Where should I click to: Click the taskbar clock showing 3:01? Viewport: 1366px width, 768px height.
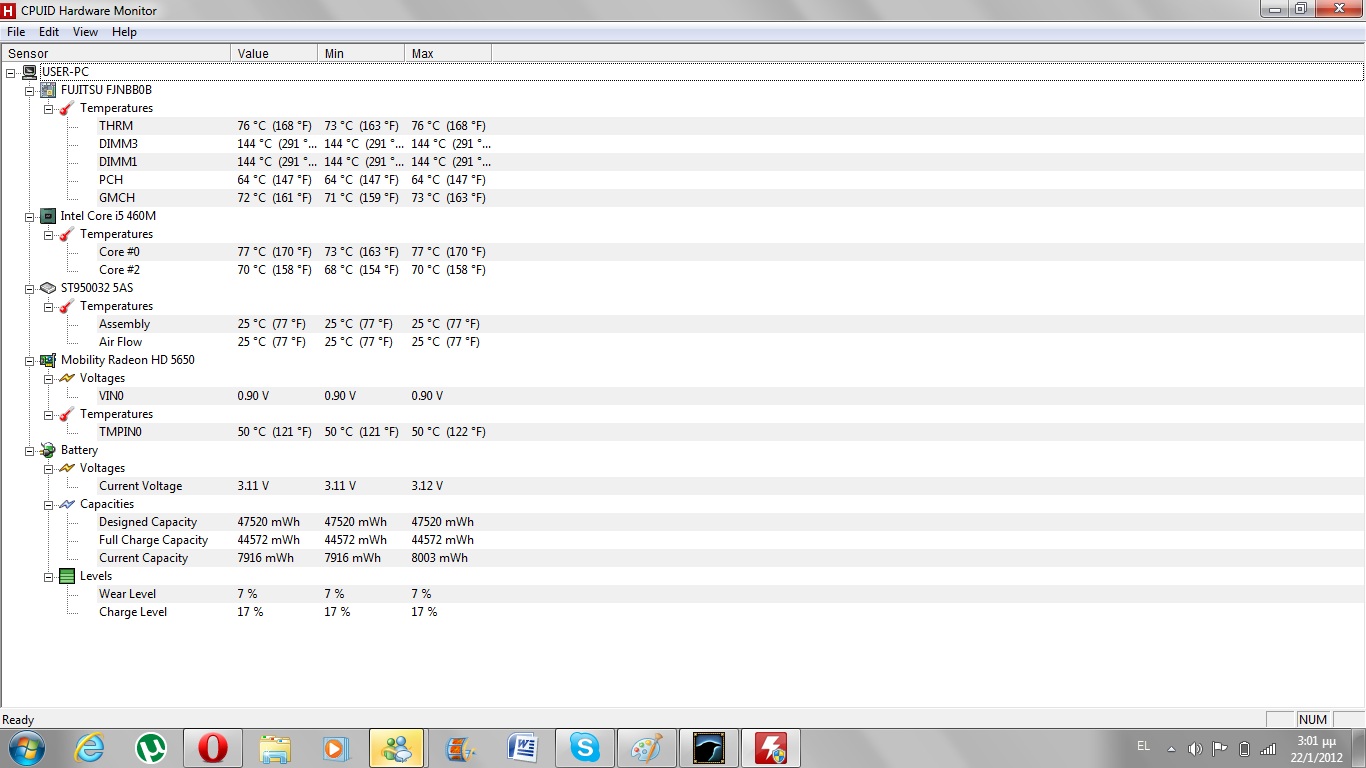1316,748
